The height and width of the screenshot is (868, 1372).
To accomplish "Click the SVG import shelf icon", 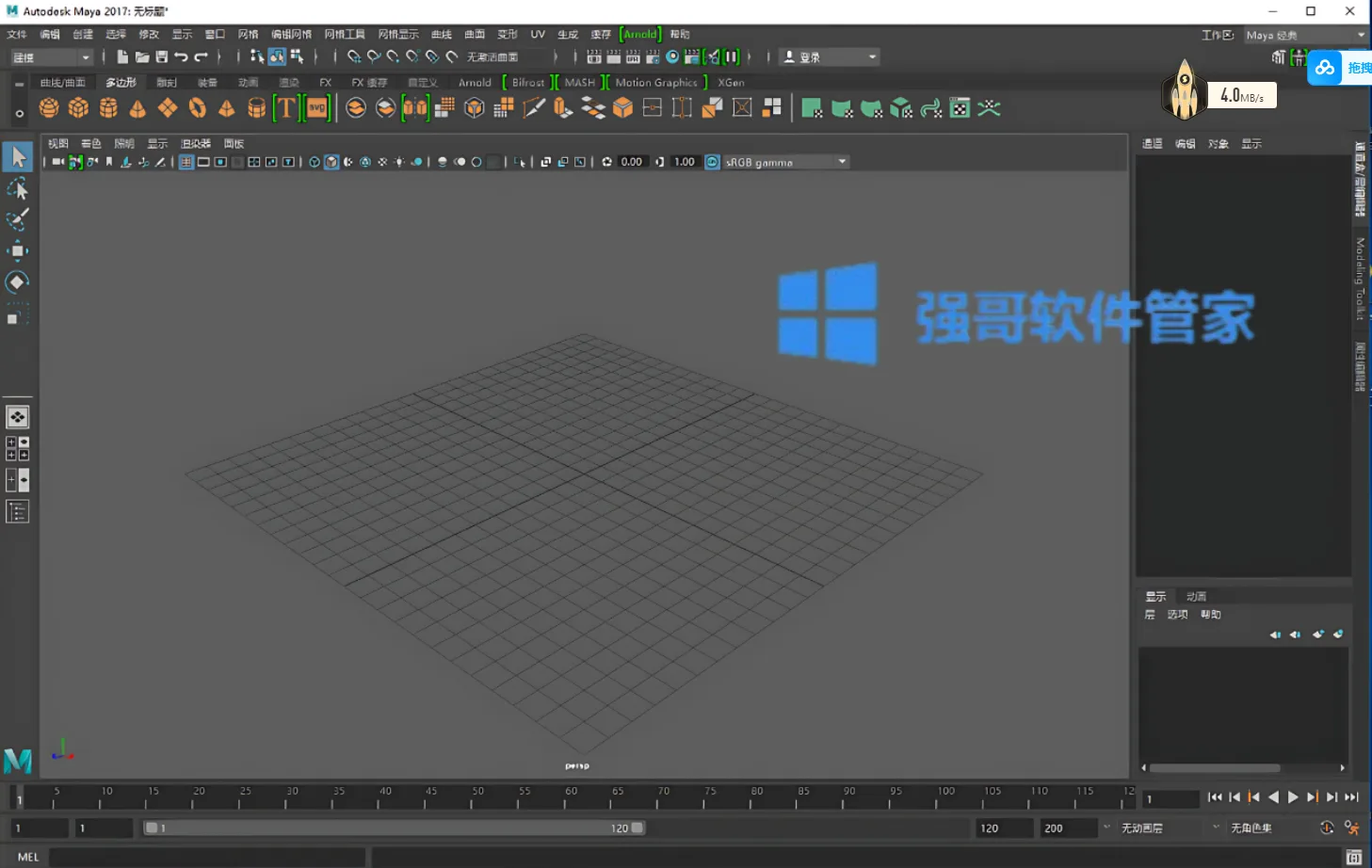I will [x=317, y=108].
